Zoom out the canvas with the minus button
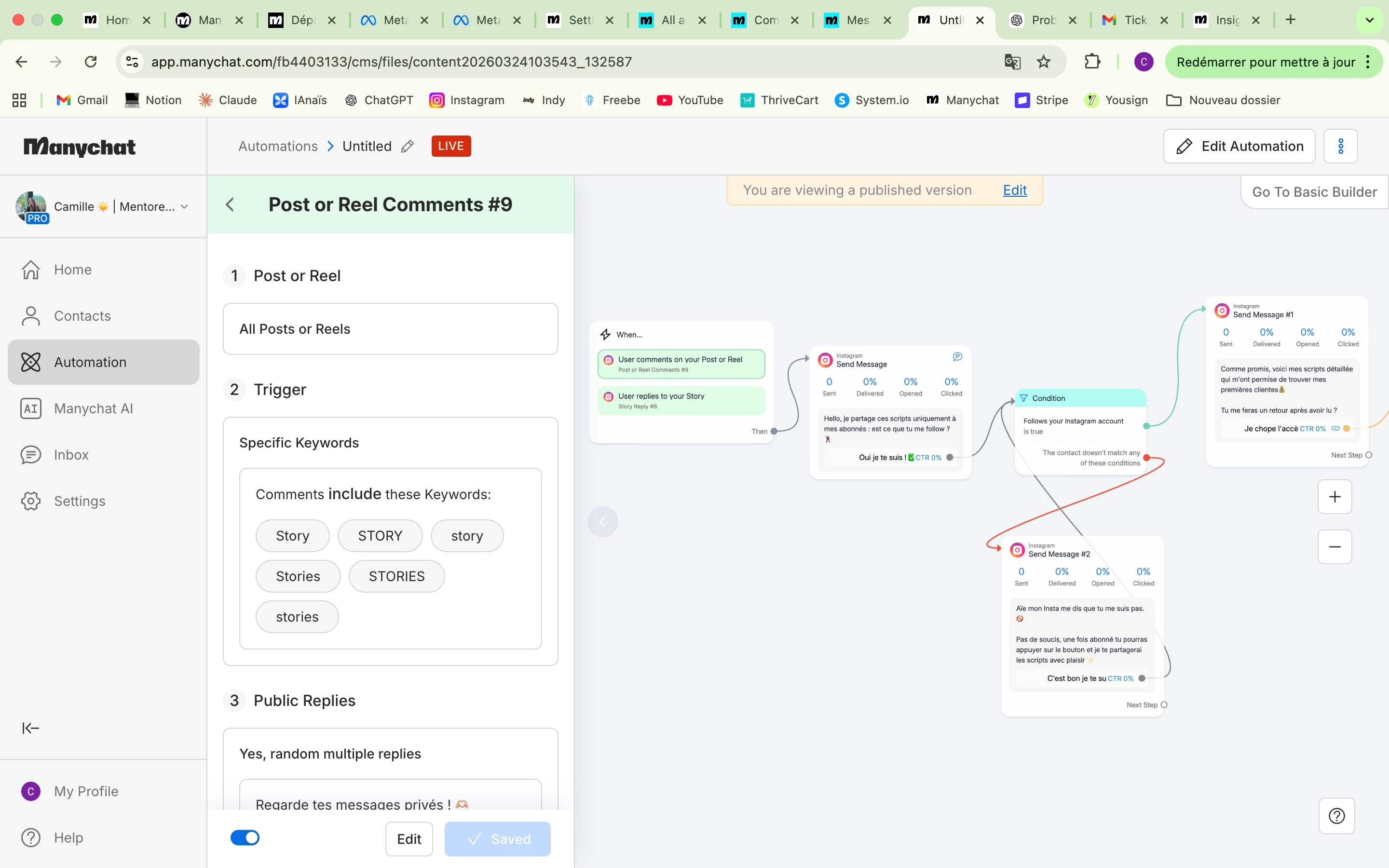This screenshot has width=1389, height=868. click(x=1335, y=546)
